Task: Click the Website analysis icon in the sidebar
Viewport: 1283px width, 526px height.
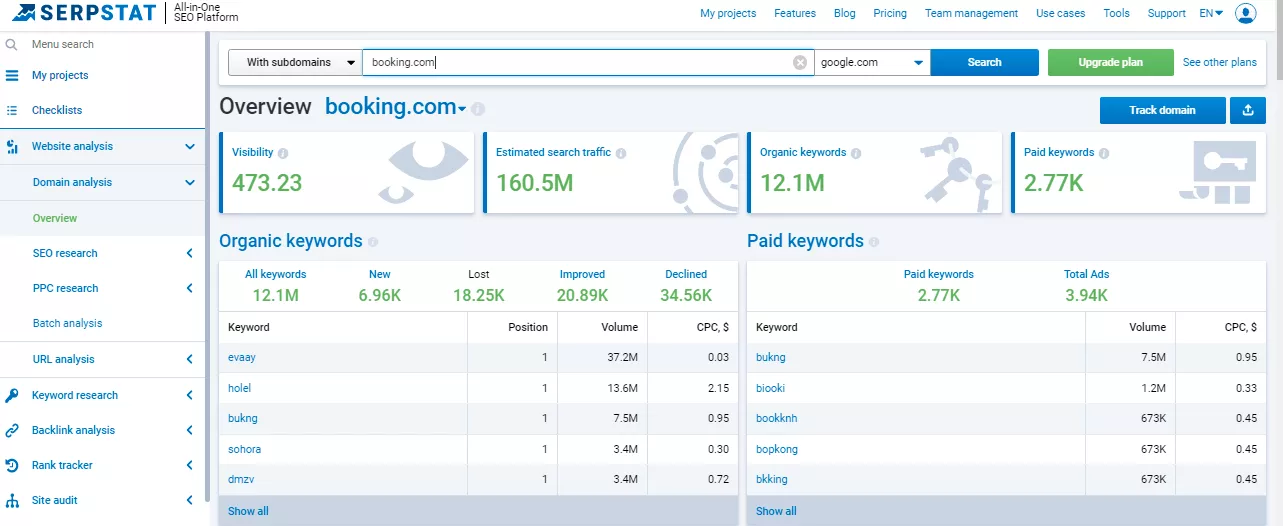Action: [x=12, y=147]
